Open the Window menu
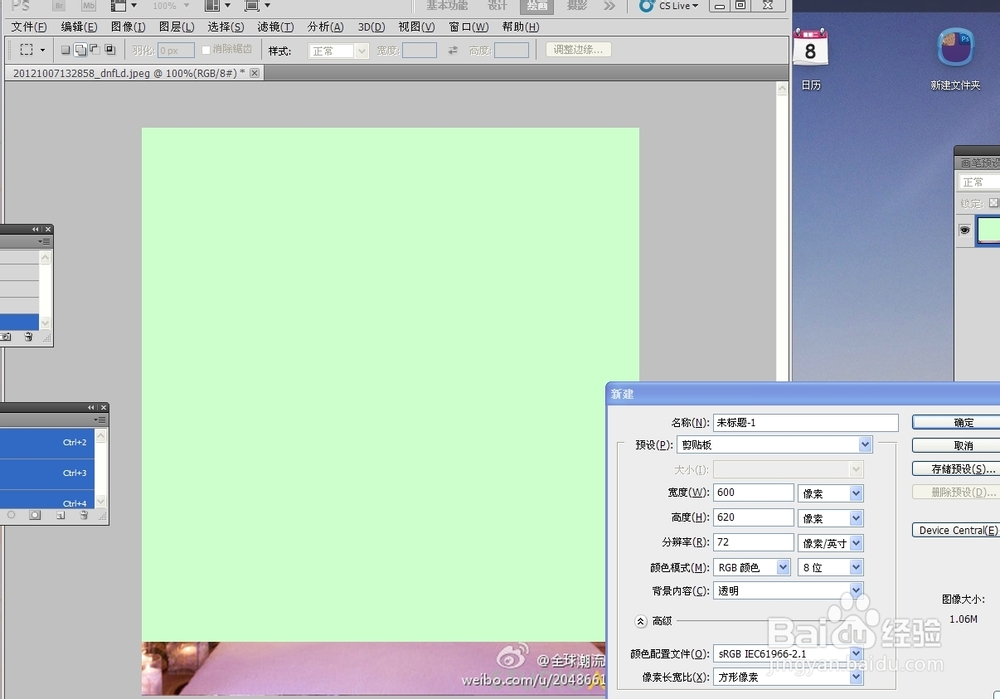The width and height of the screenshot is (1000, 699). point(469,27)
